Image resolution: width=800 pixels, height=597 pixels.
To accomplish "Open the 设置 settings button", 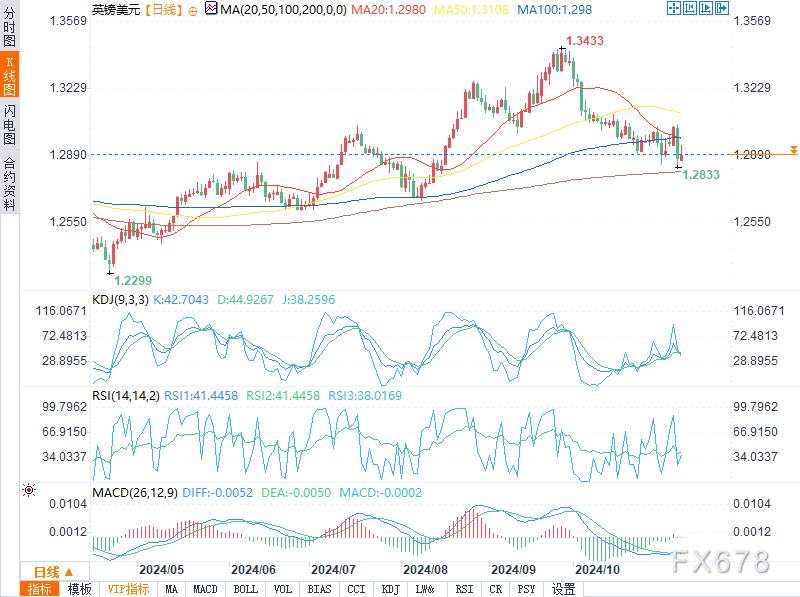I will click(564, 589).
